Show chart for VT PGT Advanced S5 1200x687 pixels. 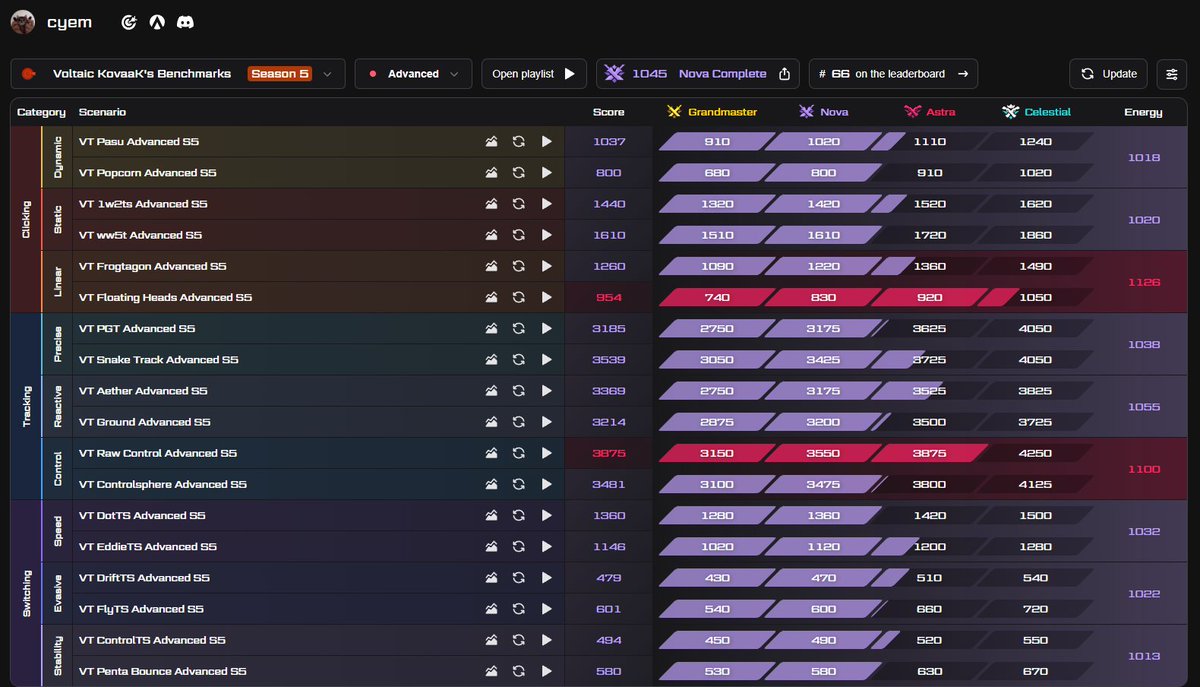click(x=491, y=328)
